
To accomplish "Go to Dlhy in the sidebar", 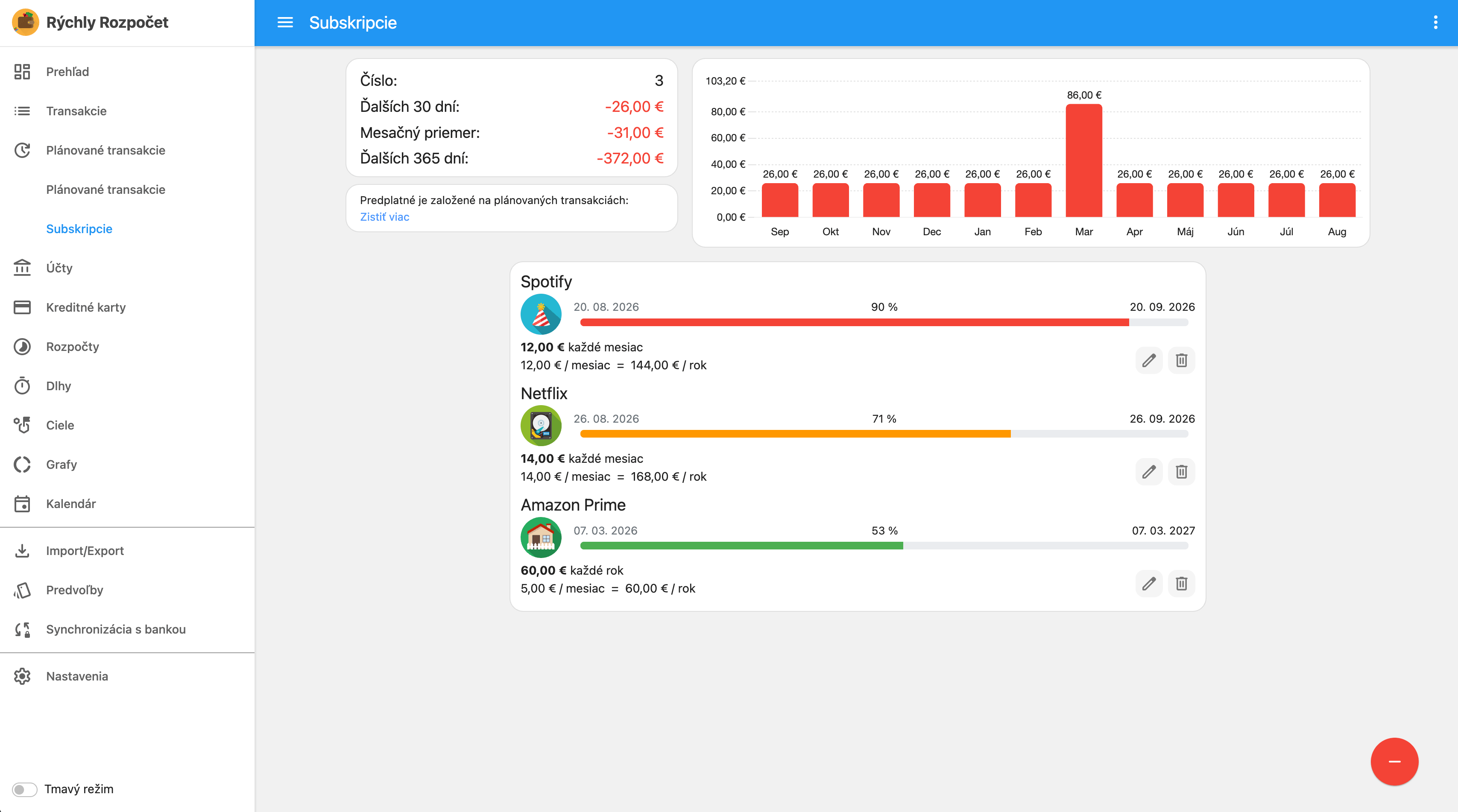I will click(x=127, y=386).
